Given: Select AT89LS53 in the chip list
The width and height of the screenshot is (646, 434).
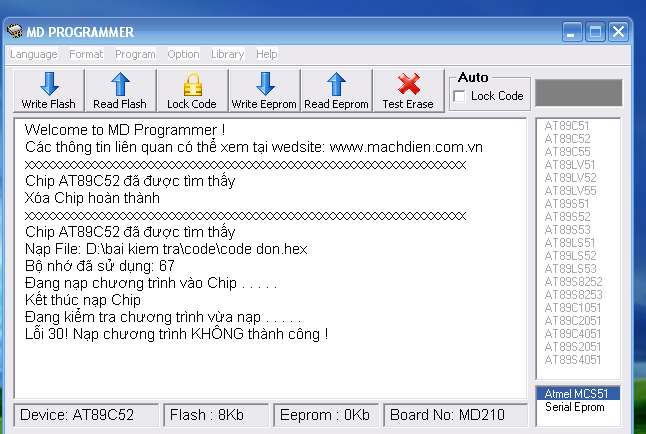Looking at the screenshot, I should coord(570,268).
